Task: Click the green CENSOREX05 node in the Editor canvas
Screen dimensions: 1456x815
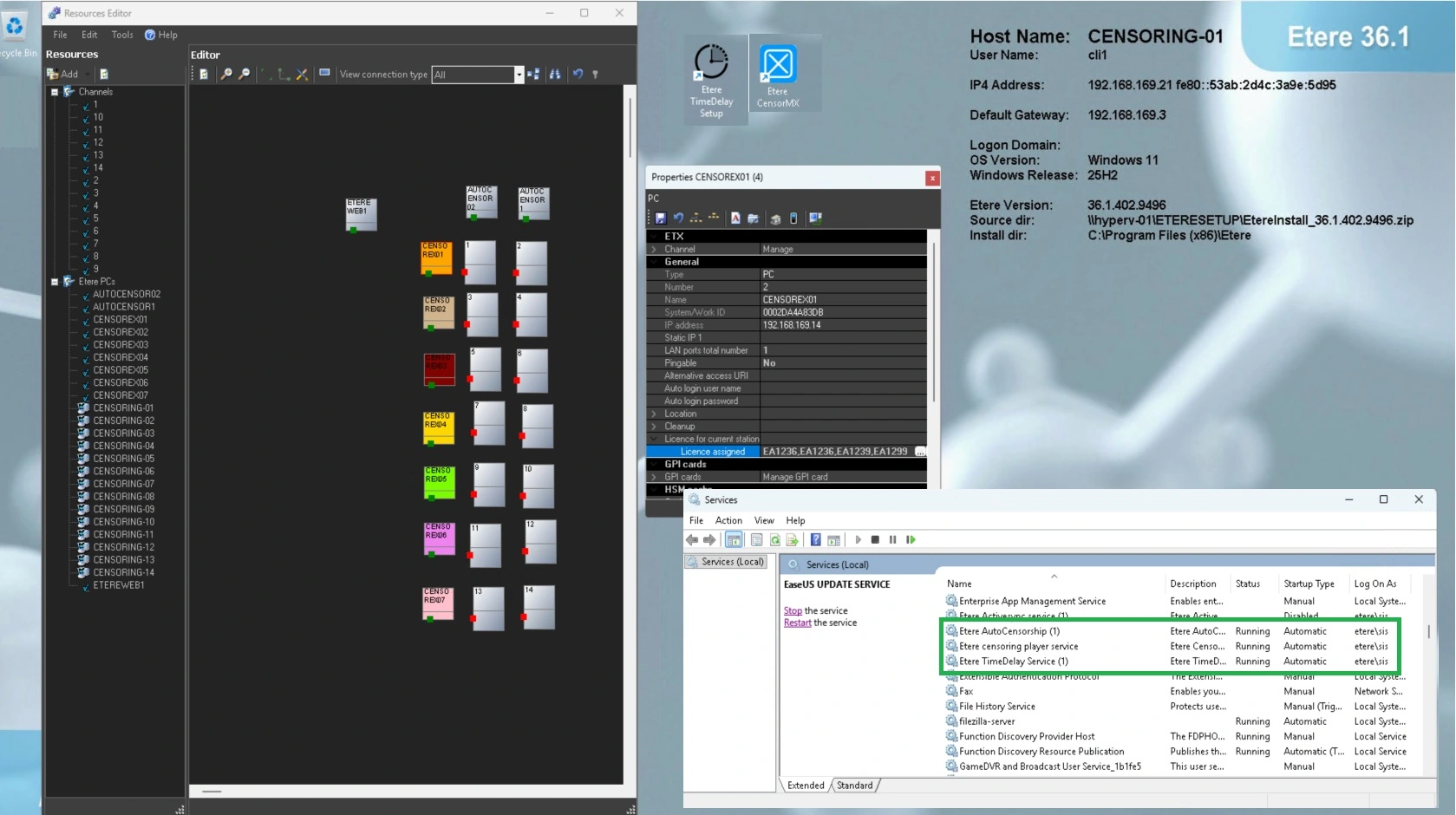Action: pos(439,483)
